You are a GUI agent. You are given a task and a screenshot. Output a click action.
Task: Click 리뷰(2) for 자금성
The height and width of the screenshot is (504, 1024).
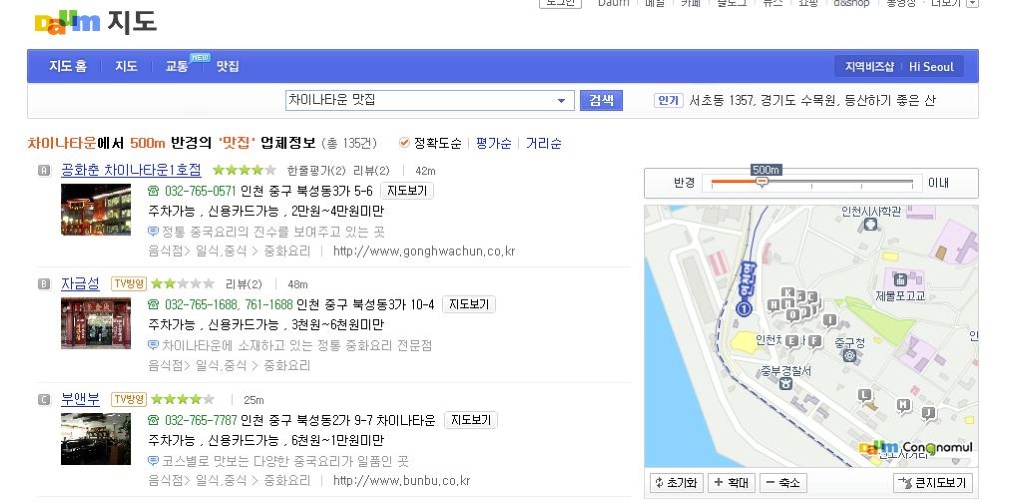click(244, 284)
